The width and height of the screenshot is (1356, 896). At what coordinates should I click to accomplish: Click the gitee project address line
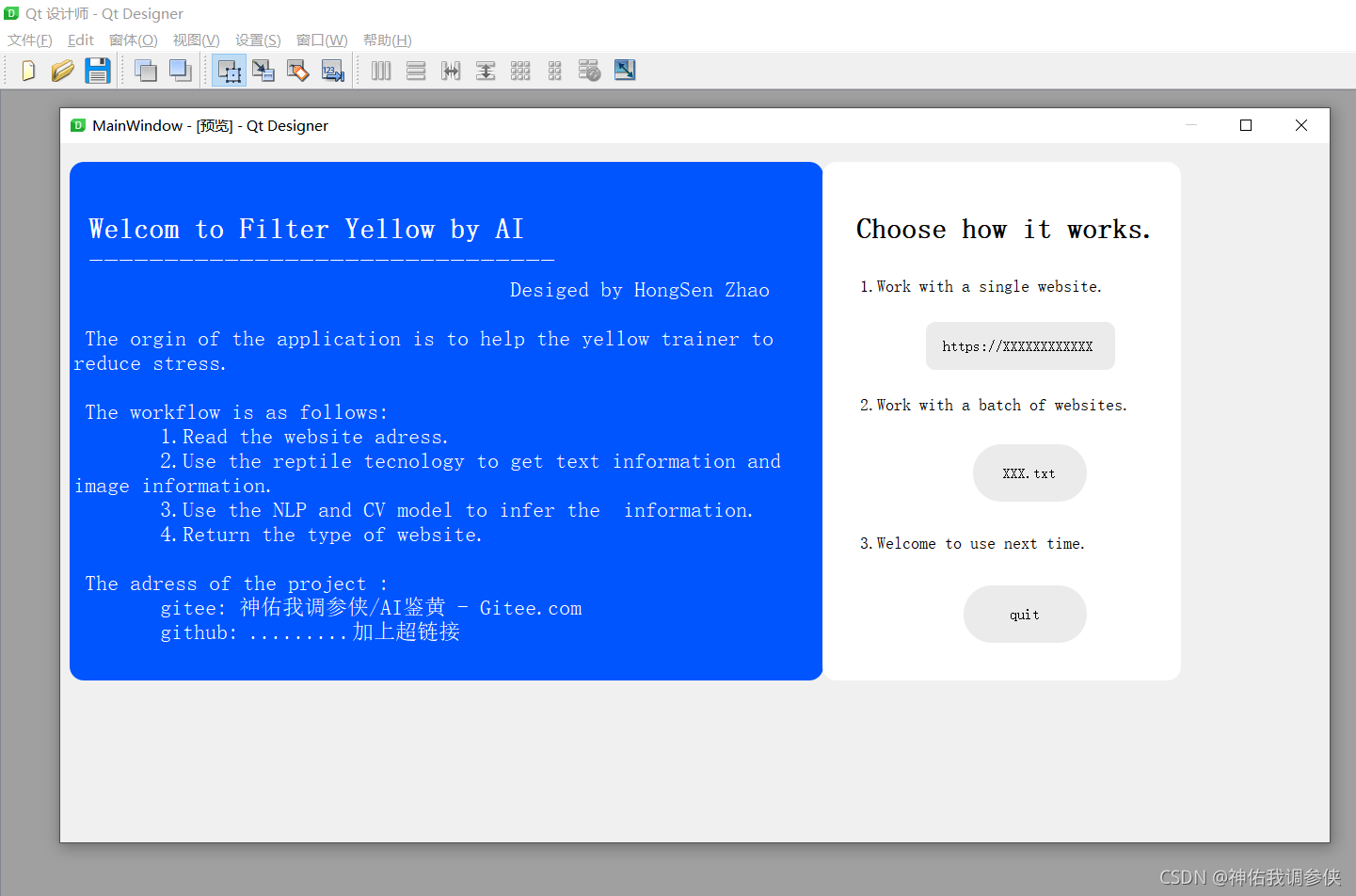371,608
